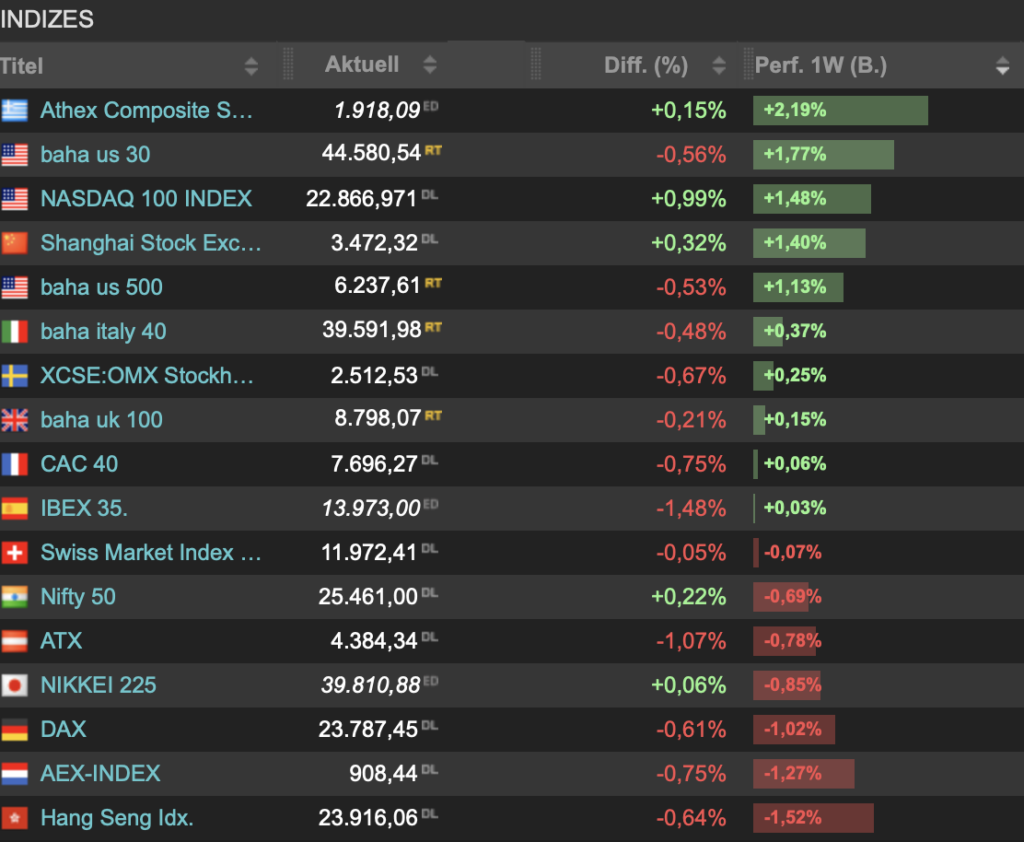Click the US flag icon next to baha us 30
This screenshot has height=842, width=1024.
(14, 155)
